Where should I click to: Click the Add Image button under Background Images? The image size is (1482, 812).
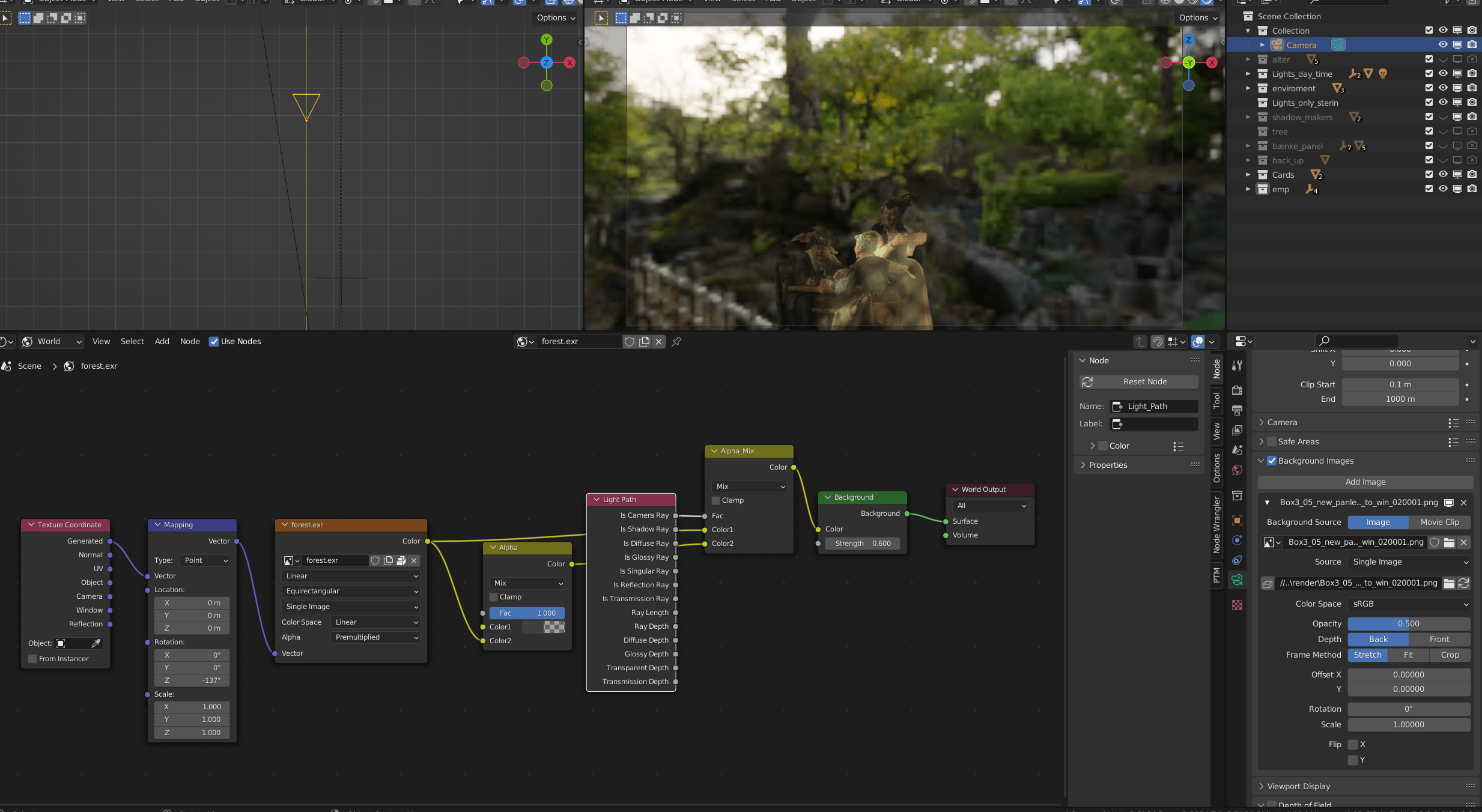(1366, 482)
